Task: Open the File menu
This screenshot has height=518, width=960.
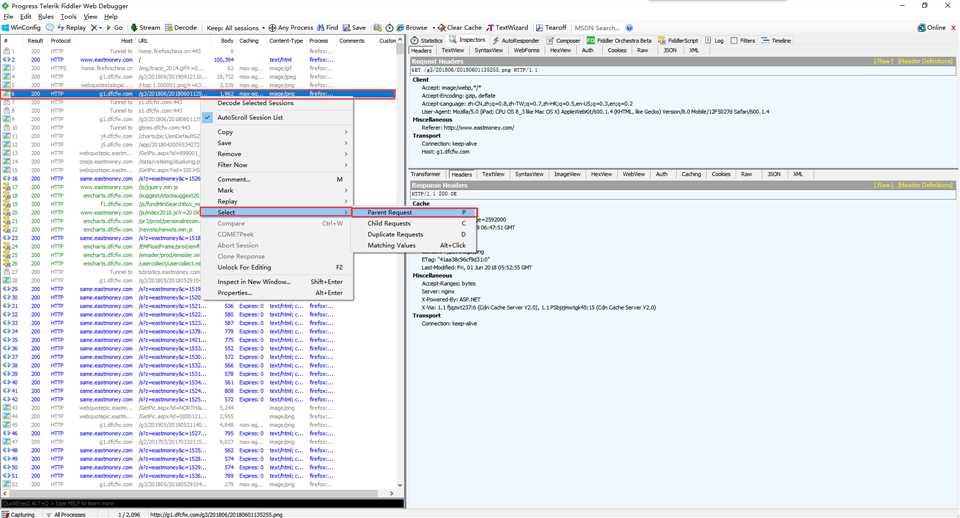Action: (8, 17)
